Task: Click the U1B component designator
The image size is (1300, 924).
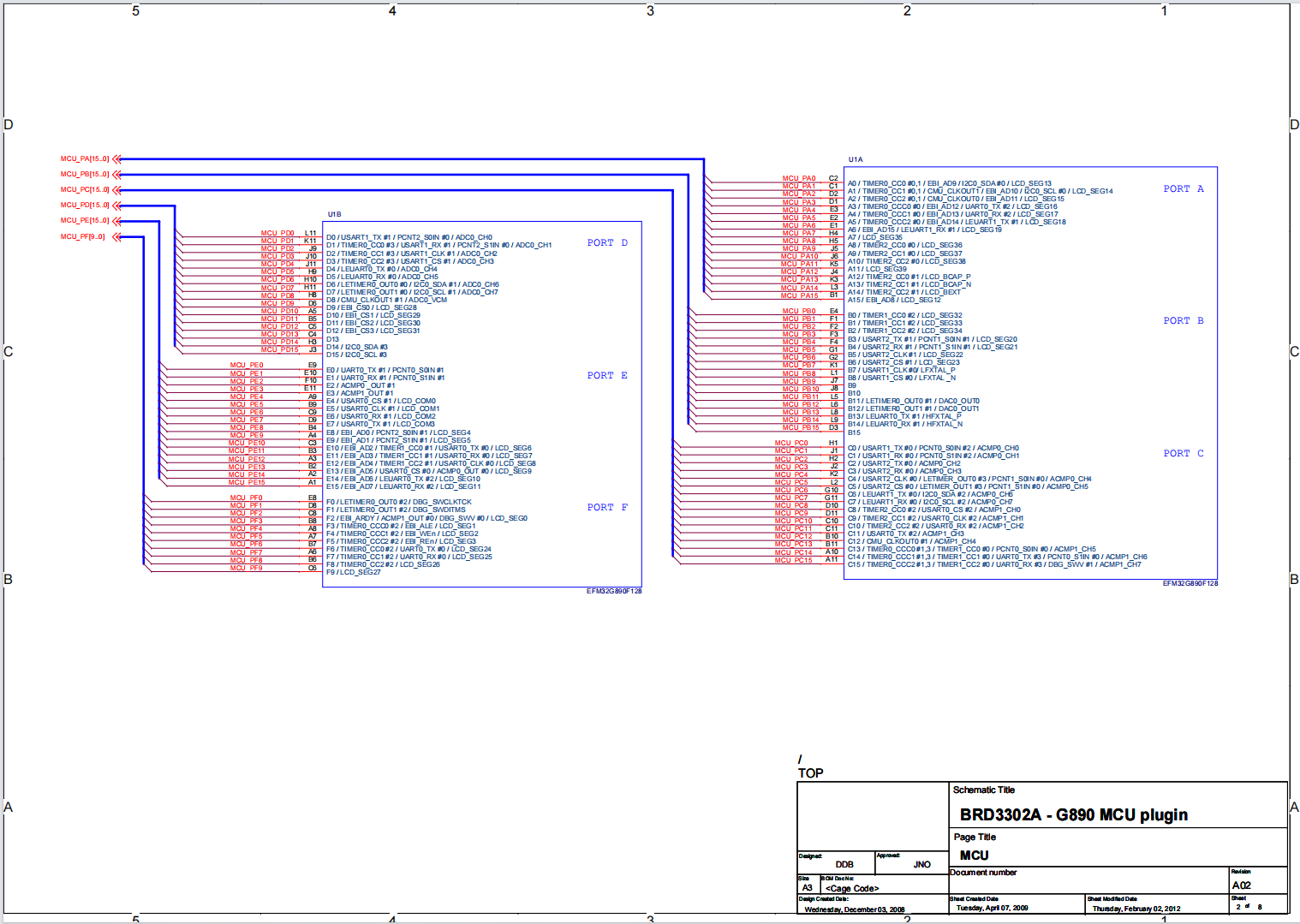Action: (334, 215)
